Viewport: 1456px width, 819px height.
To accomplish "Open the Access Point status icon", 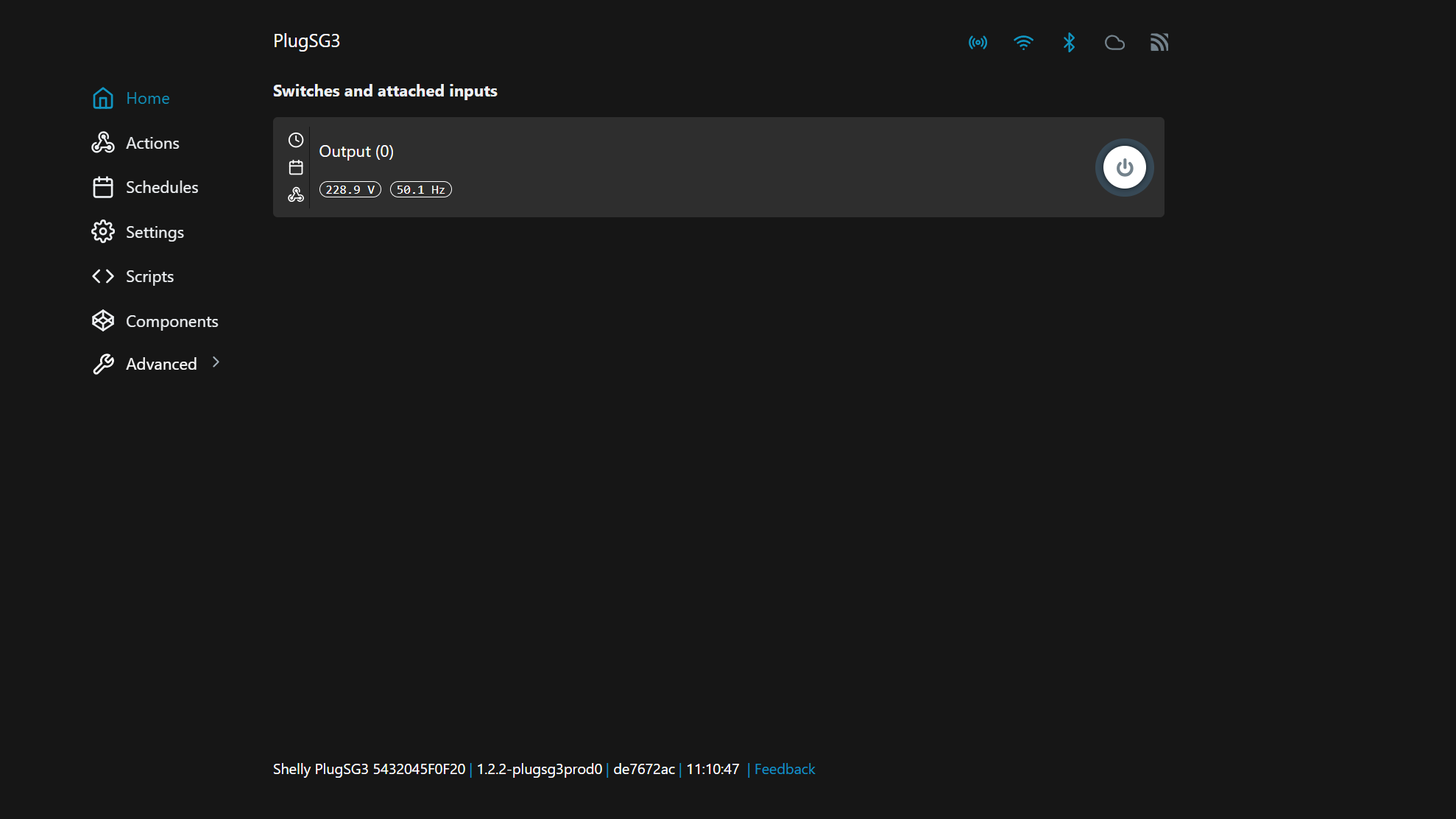I will click(x=978, y=42).
